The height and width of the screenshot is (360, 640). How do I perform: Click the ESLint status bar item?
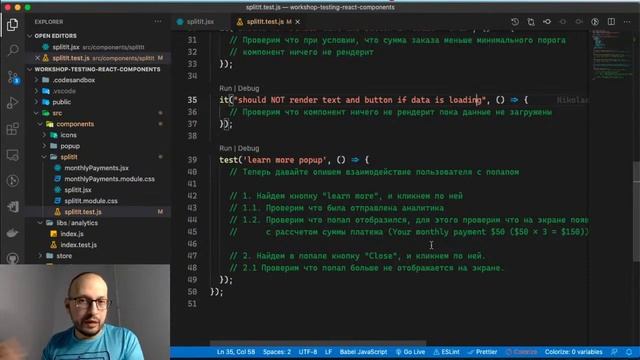point(447,352)
